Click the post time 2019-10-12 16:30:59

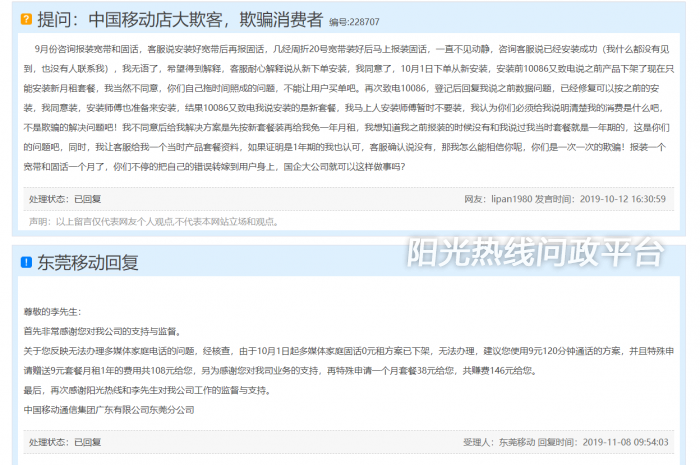point(623,199)
